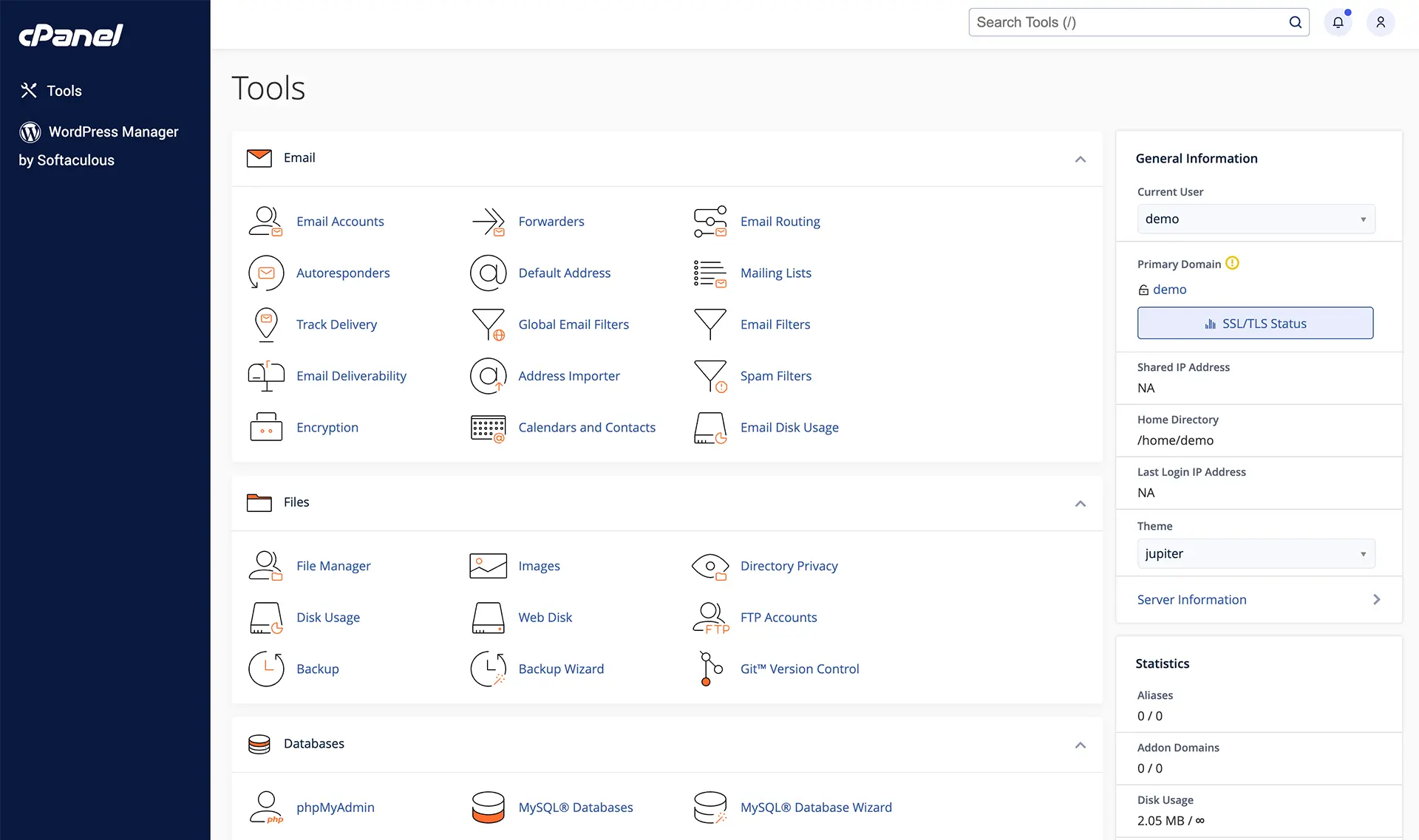Click the Calendars and Contacts icon
1419x840 pixels.
point(488,428)
